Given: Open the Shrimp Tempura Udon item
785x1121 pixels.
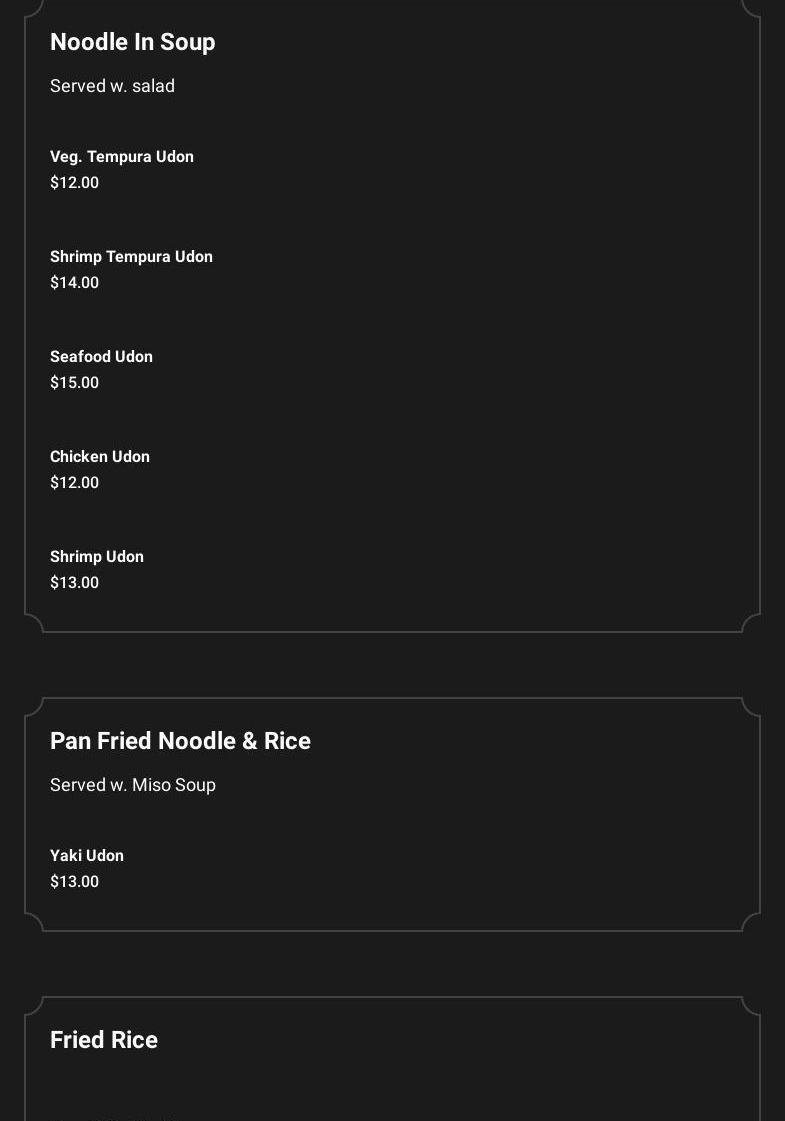Looking at the screenshot, I should pos(131,257).
